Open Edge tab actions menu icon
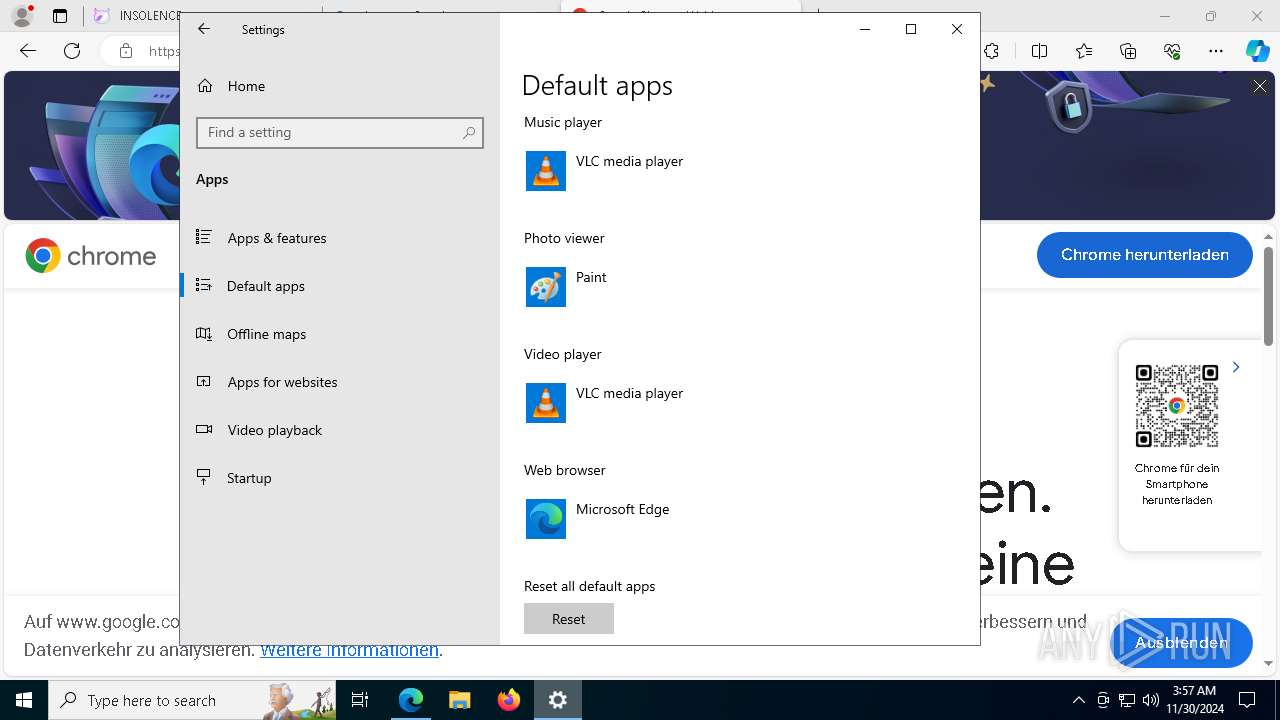 [60, 16]
